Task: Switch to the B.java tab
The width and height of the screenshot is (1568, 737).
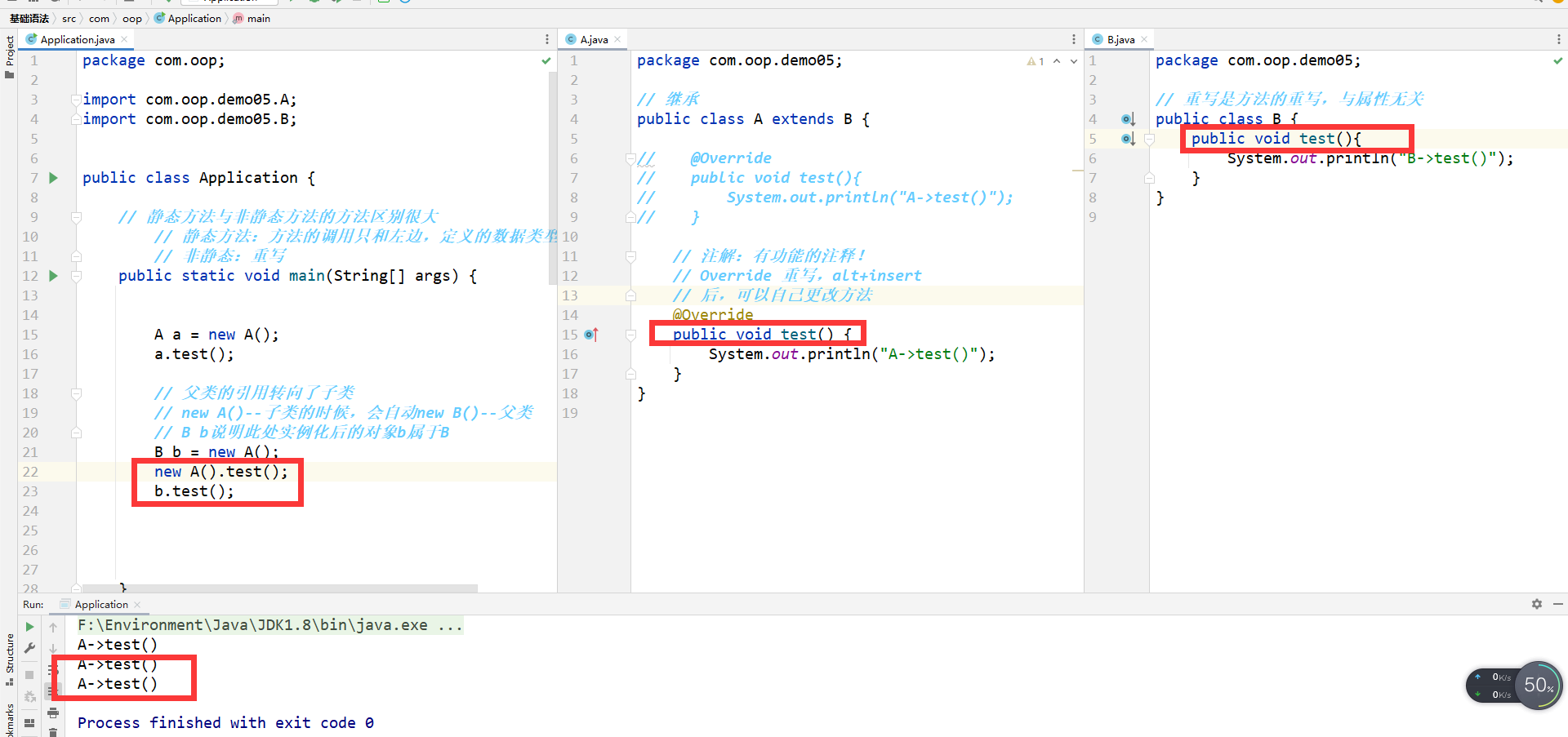Action: pyautogui.click(x=1120, y=39)
